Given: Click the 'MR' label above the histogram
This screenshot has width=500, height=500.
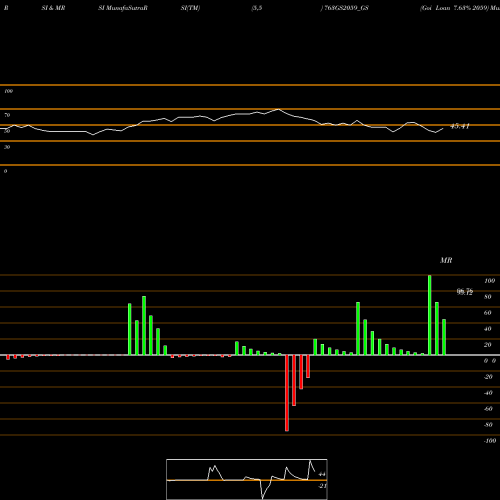Looking at the screenshot, I should (x=446, y=260).
